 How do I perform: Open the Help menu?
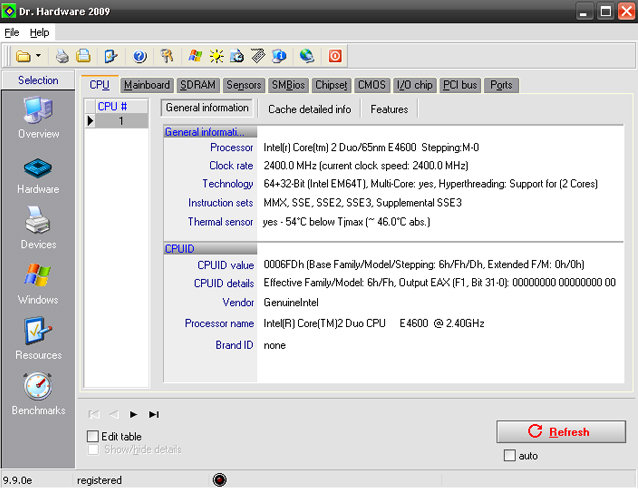[39, 33]
